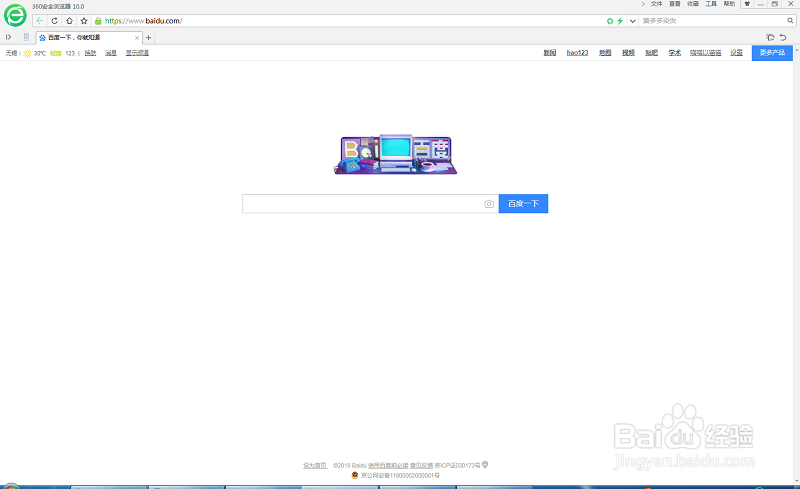Click the tab list windows icon

click(770, 37)
